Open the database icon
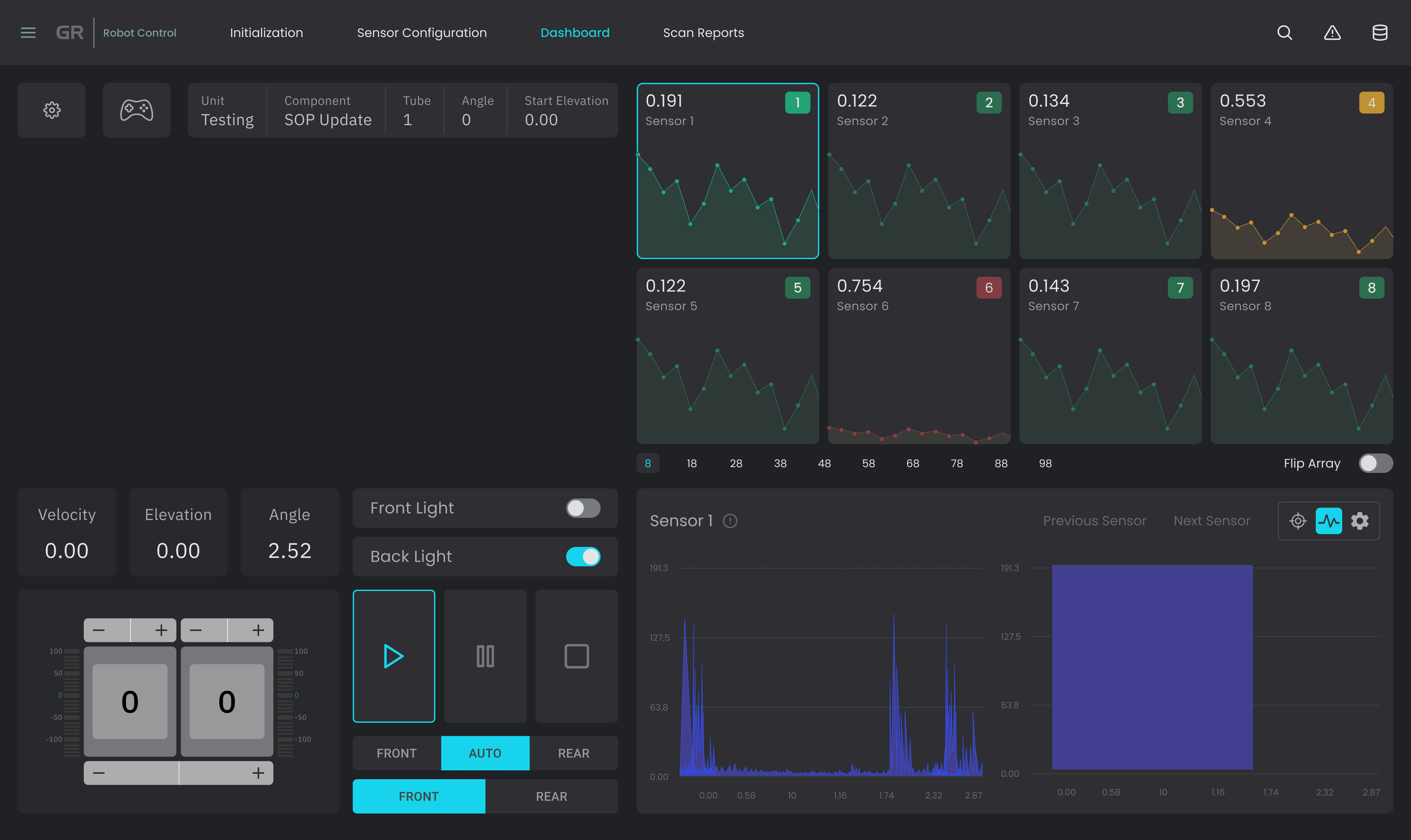This screenshot has height=840, width=1411. 1380,33
